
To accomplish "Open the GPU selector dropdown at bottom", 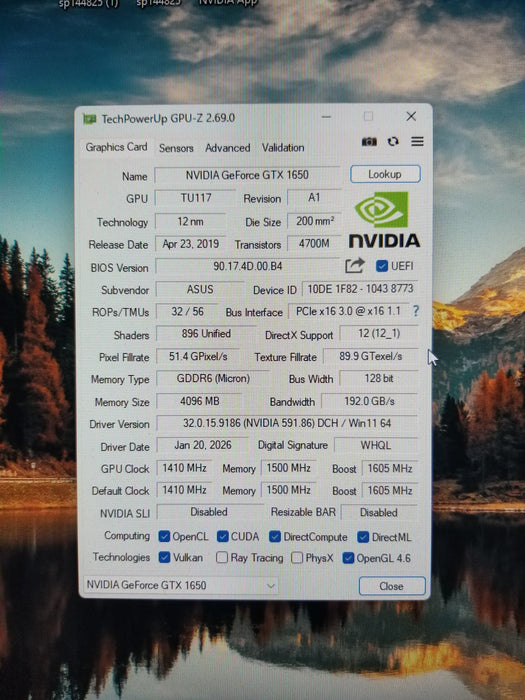I will click(181, 585).
